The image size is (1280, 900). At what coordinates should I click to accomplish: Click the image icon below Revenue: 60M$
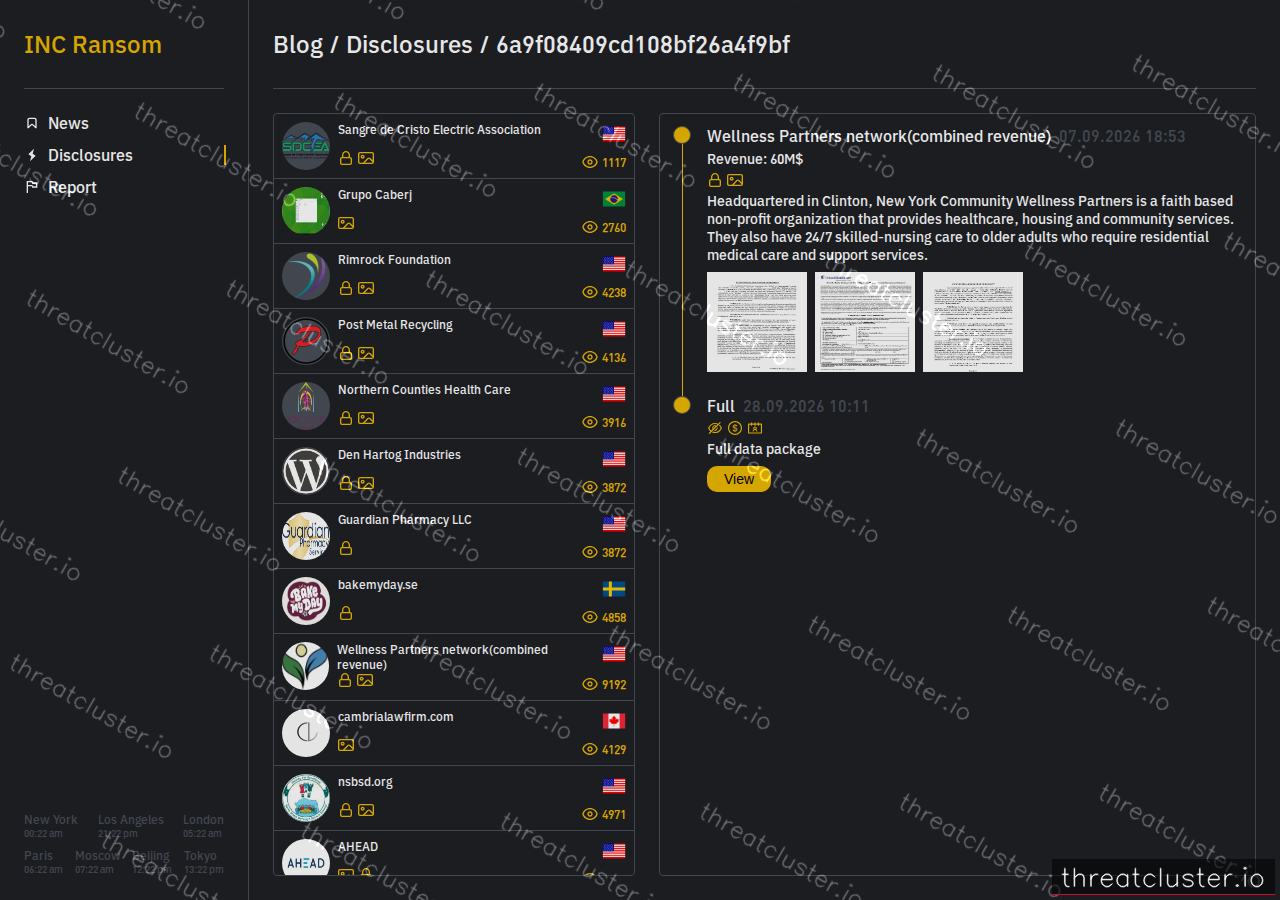point(735,180)
